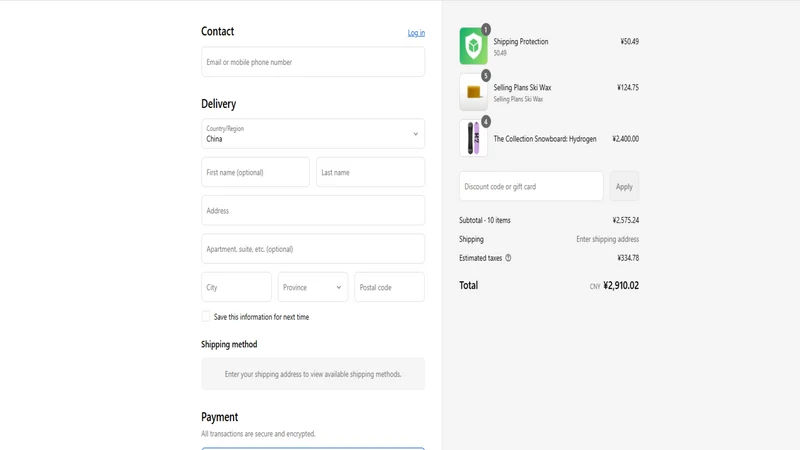Focus the Email or mobile phone number field

pos(313,62)
